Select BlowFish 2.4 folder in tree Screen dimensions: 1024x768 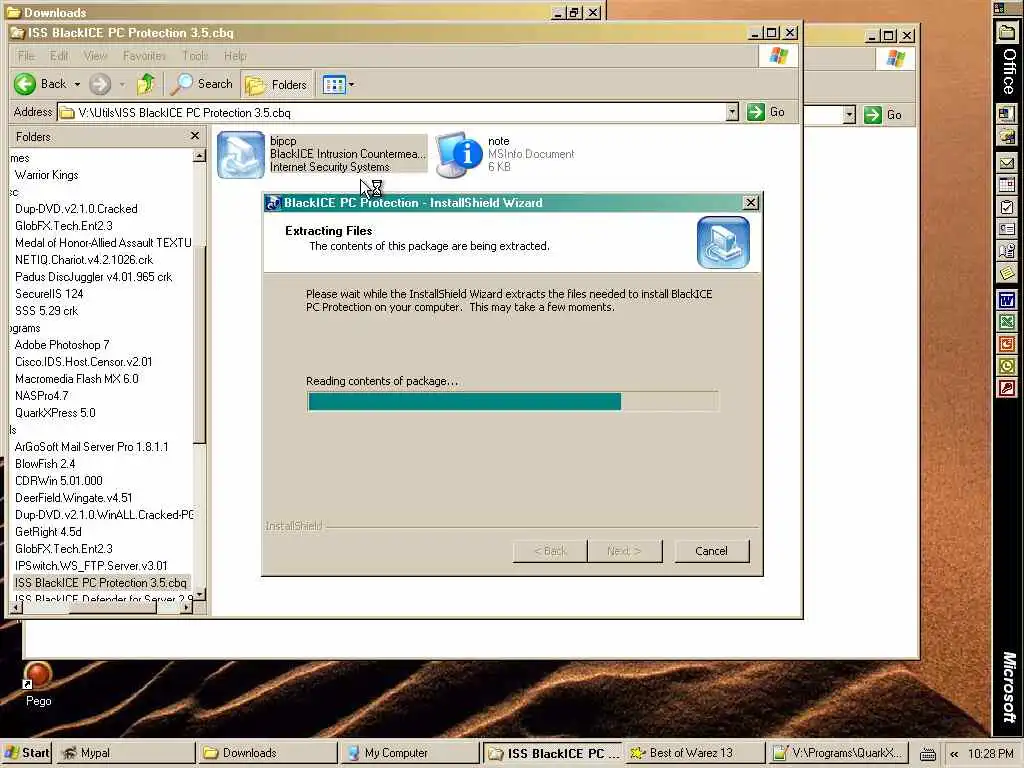pyautogui.click(x=45, y=464)
